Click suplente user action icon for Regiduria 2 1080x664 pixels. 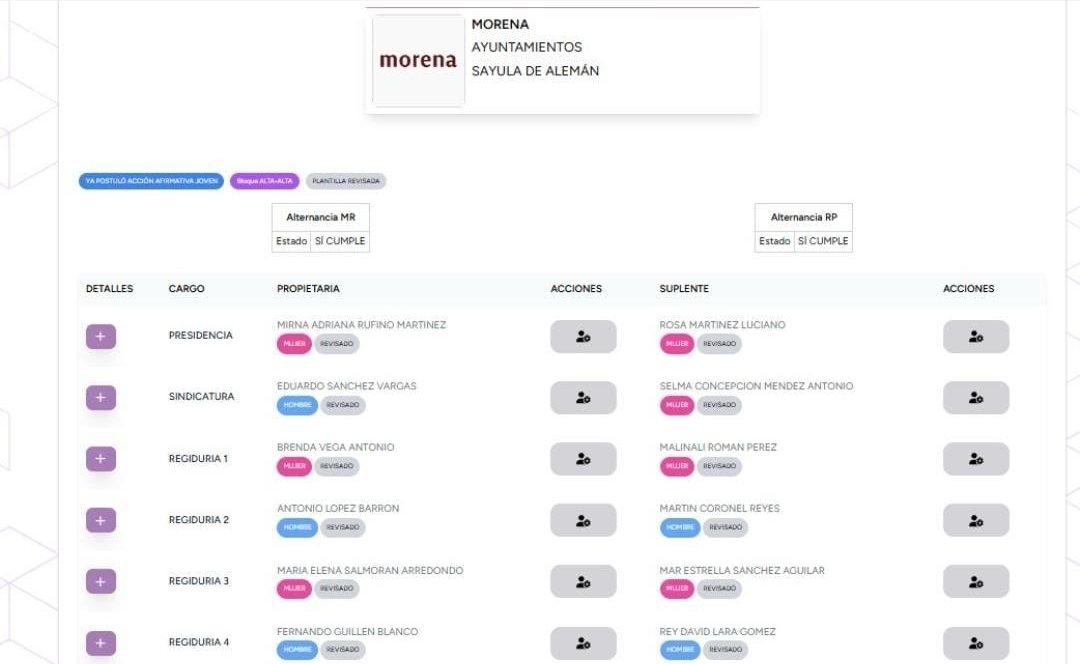tap(975, 520)
